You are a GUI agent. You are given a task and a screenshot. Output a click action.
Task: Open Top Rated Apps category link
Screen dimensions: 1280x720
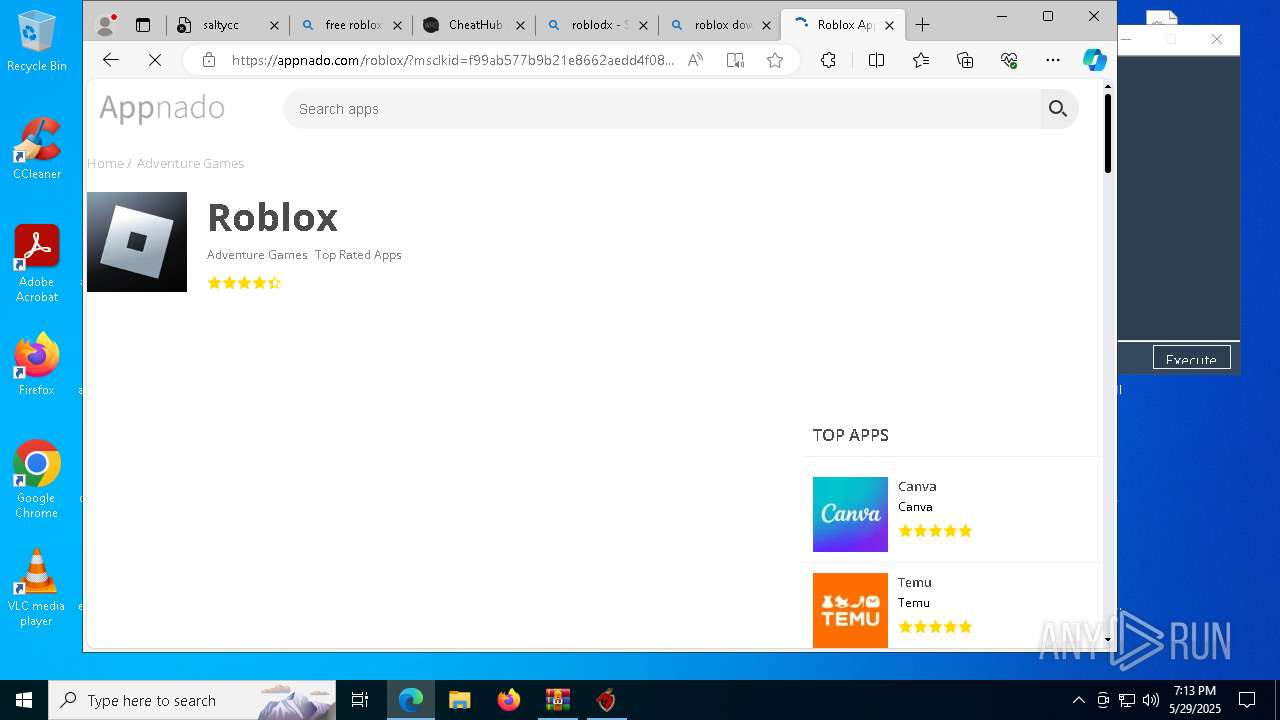[358, 255]
